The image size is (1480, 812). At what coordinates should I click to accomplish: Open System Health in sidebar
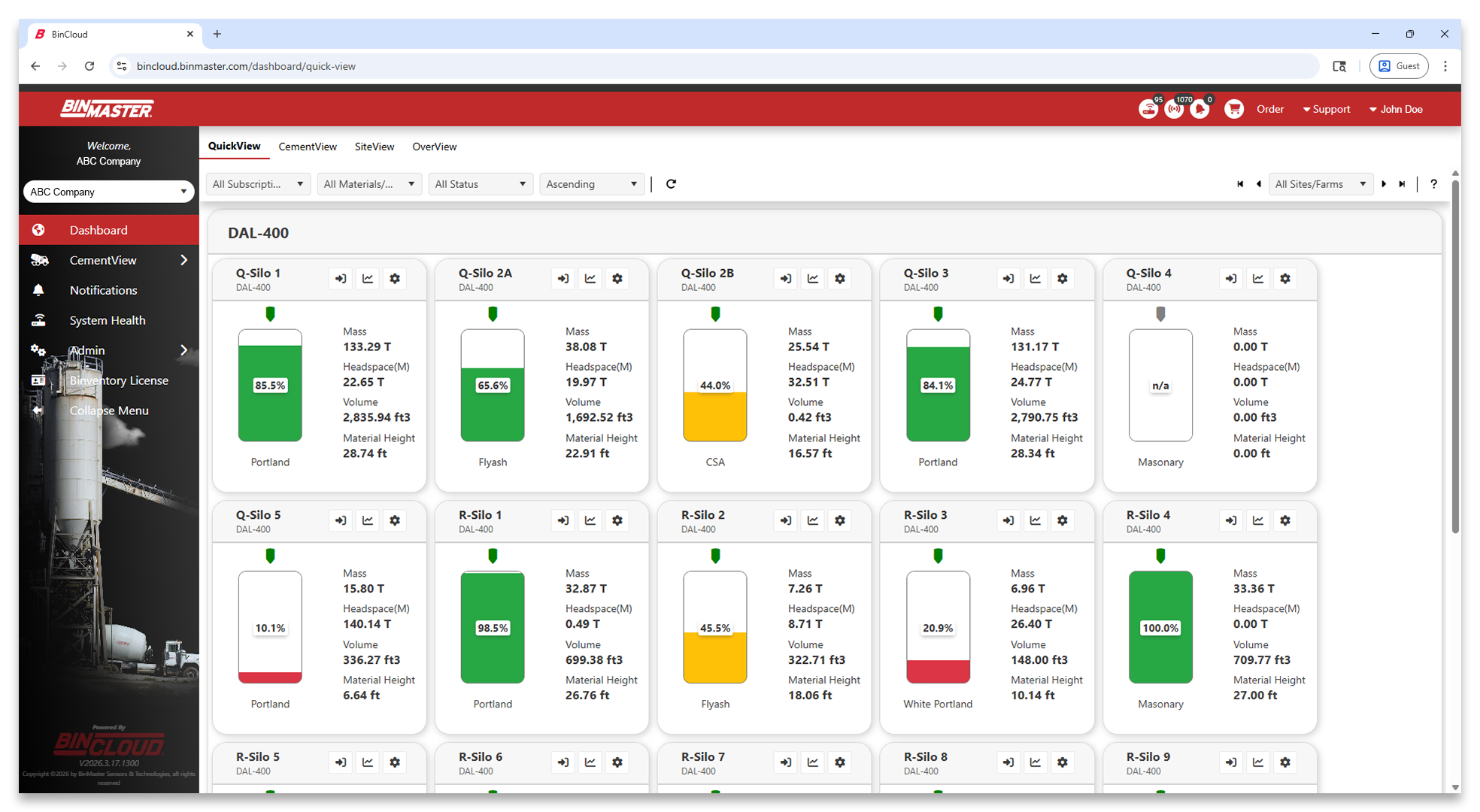point(109,320)
